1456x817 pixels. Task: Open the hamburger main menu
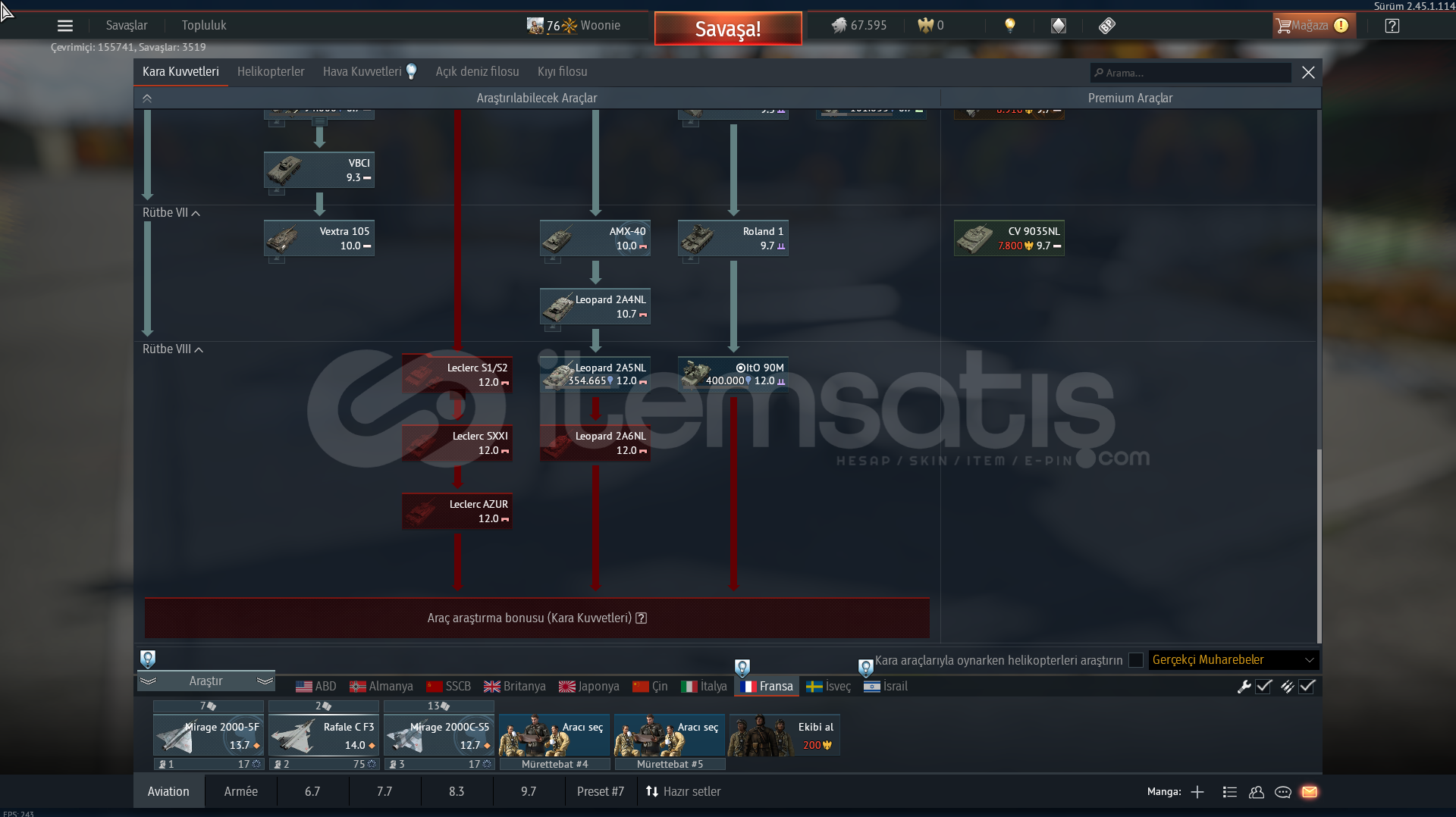tap(65, 26)
